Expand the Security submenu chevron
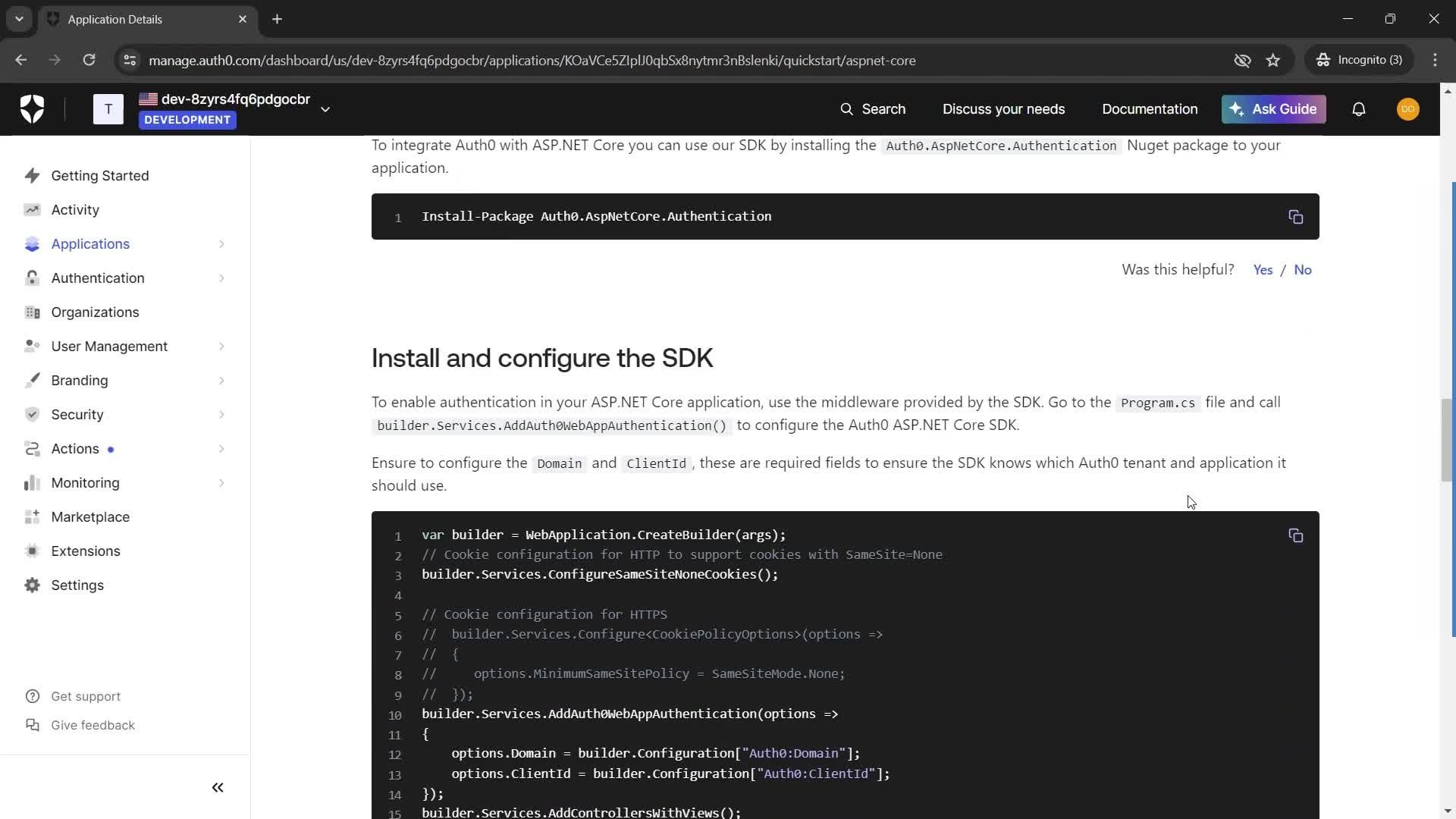 (221, 415)
